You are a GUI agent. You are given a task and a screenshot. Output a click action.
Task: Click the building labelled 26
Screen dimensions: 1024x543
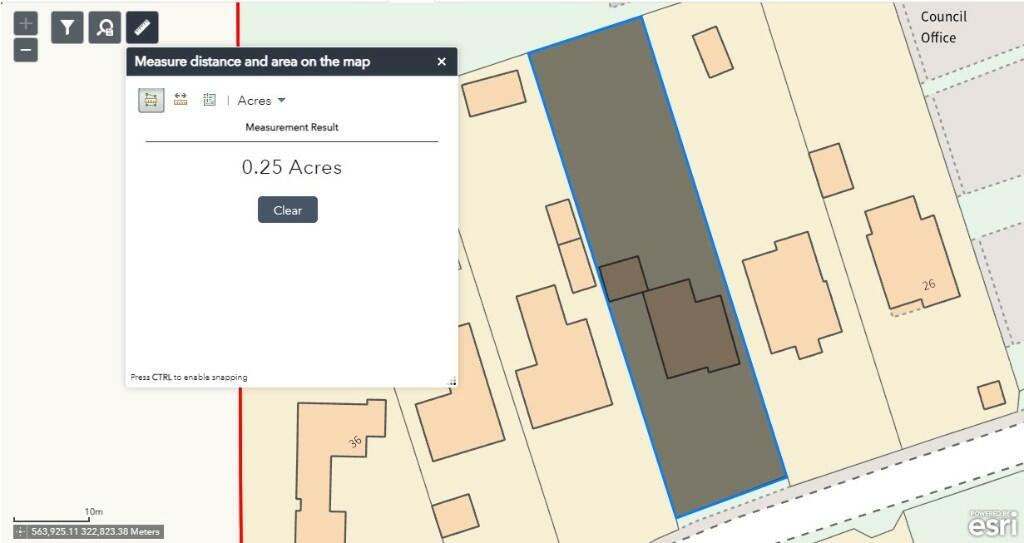[x=912, y=254]
